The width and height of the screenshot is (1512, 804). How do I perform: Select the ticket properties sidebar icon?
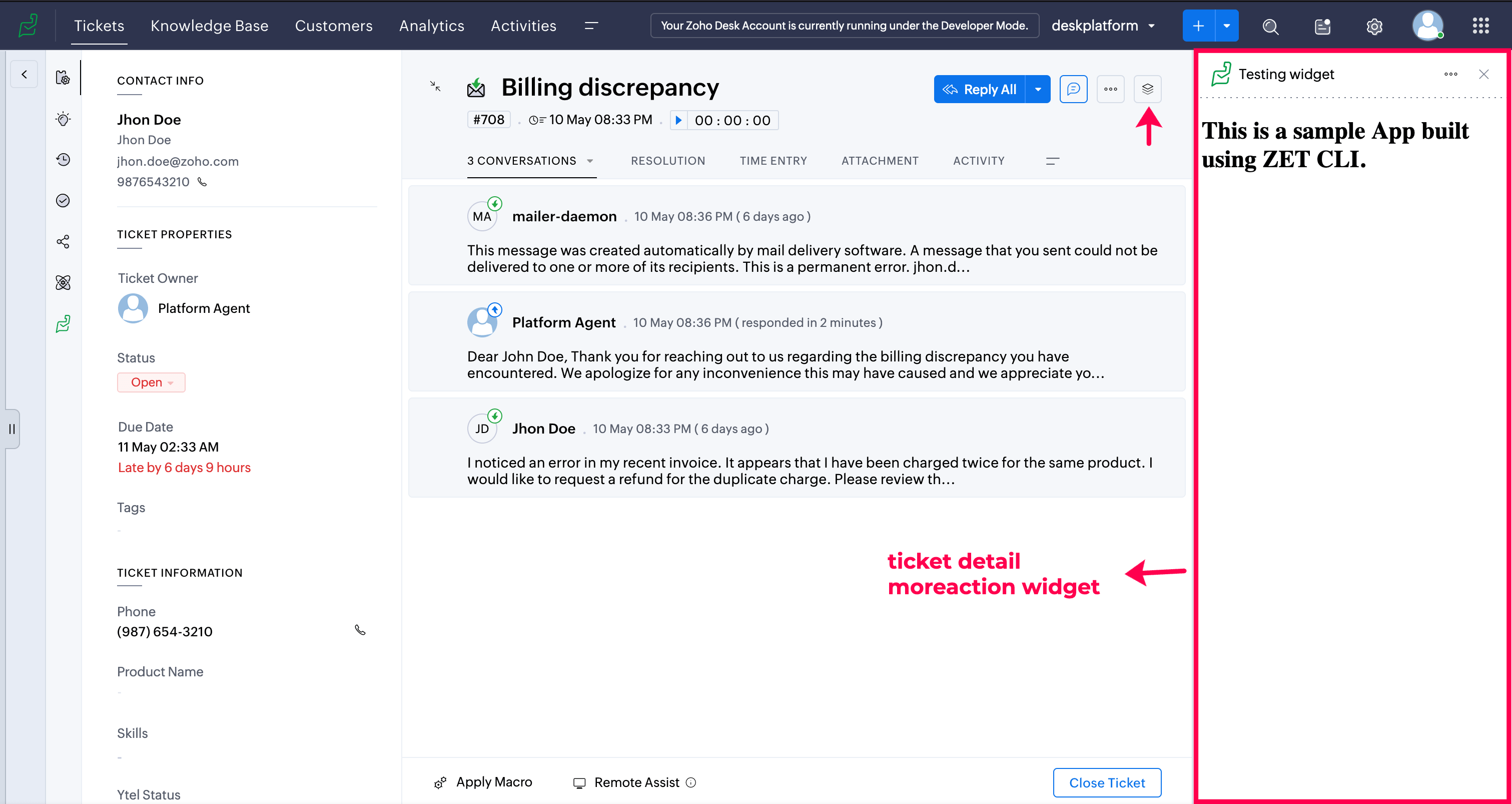click(63, 78)
